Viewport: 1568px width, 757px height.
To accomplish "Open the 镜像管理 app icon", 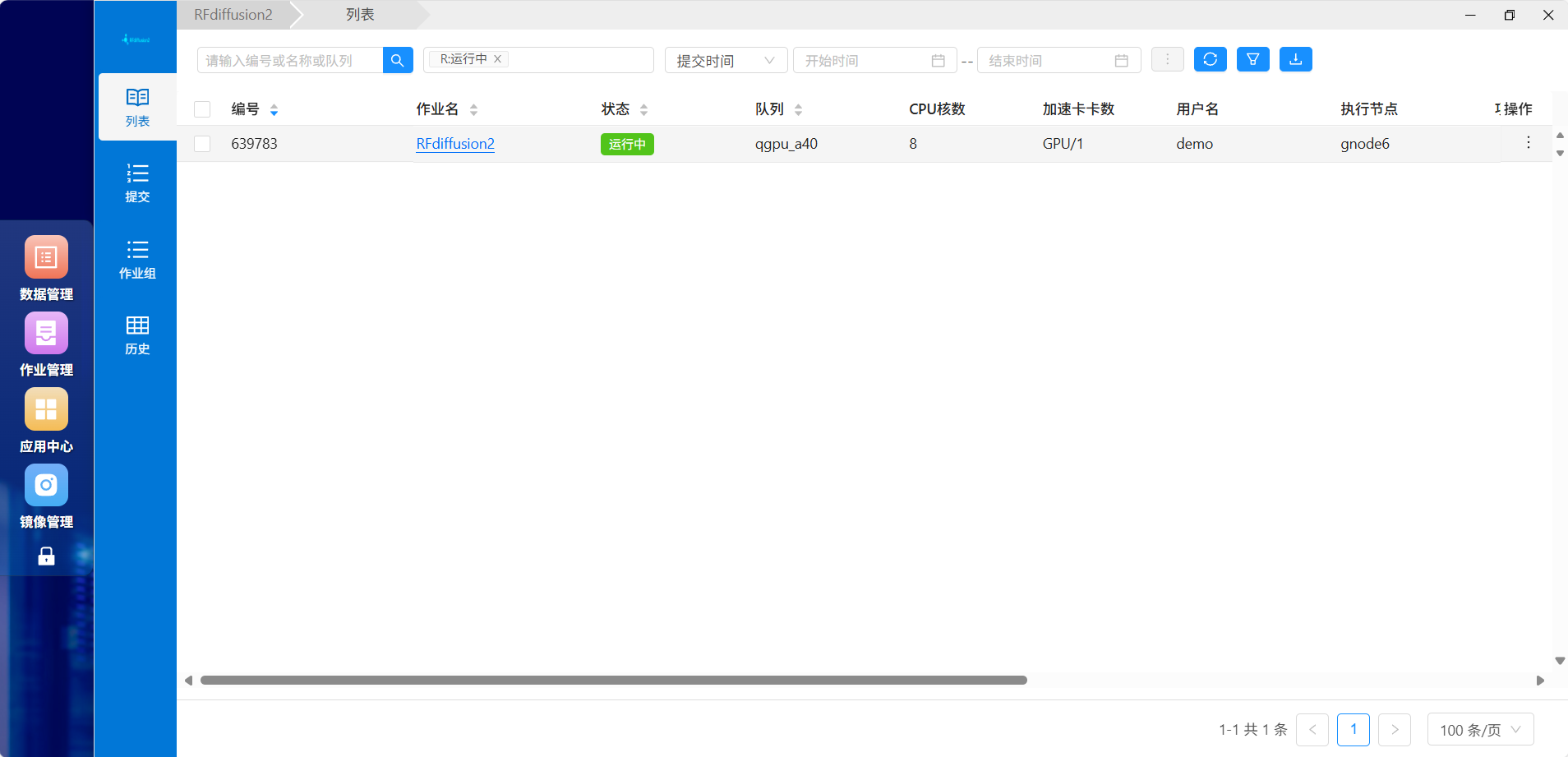I will (46, 485).
